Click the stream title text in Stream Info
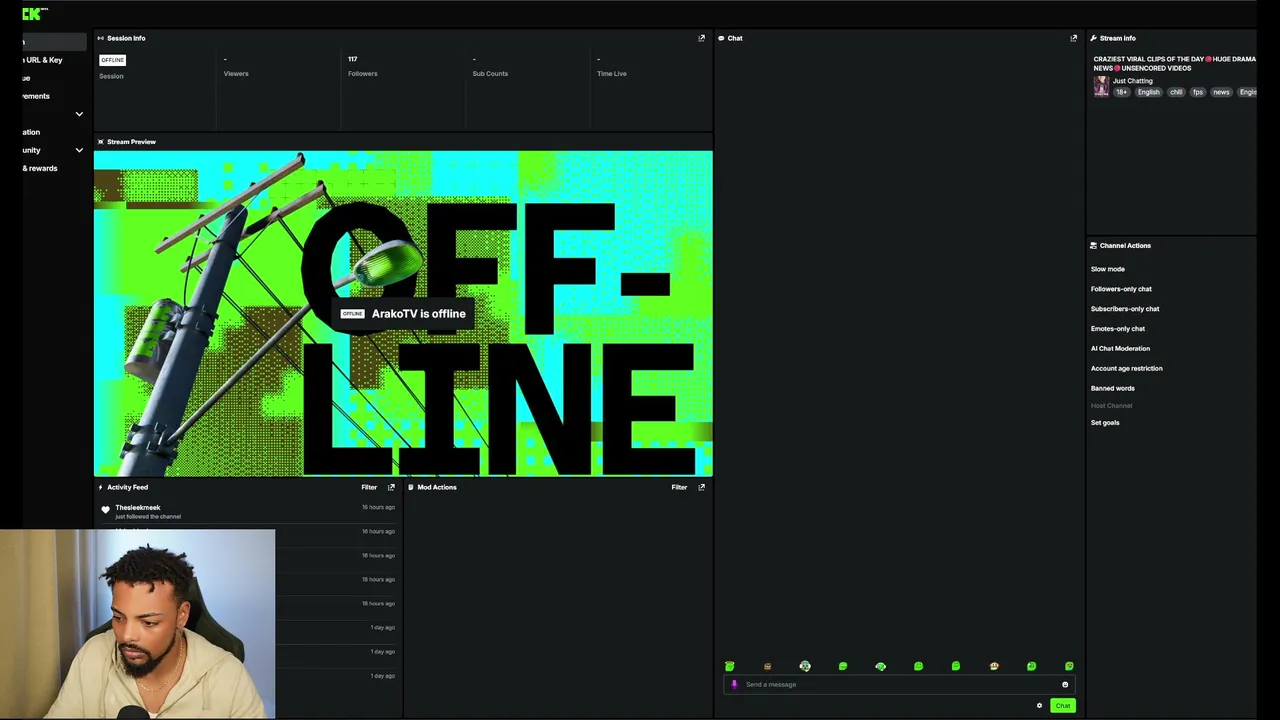 point(1174,63)
